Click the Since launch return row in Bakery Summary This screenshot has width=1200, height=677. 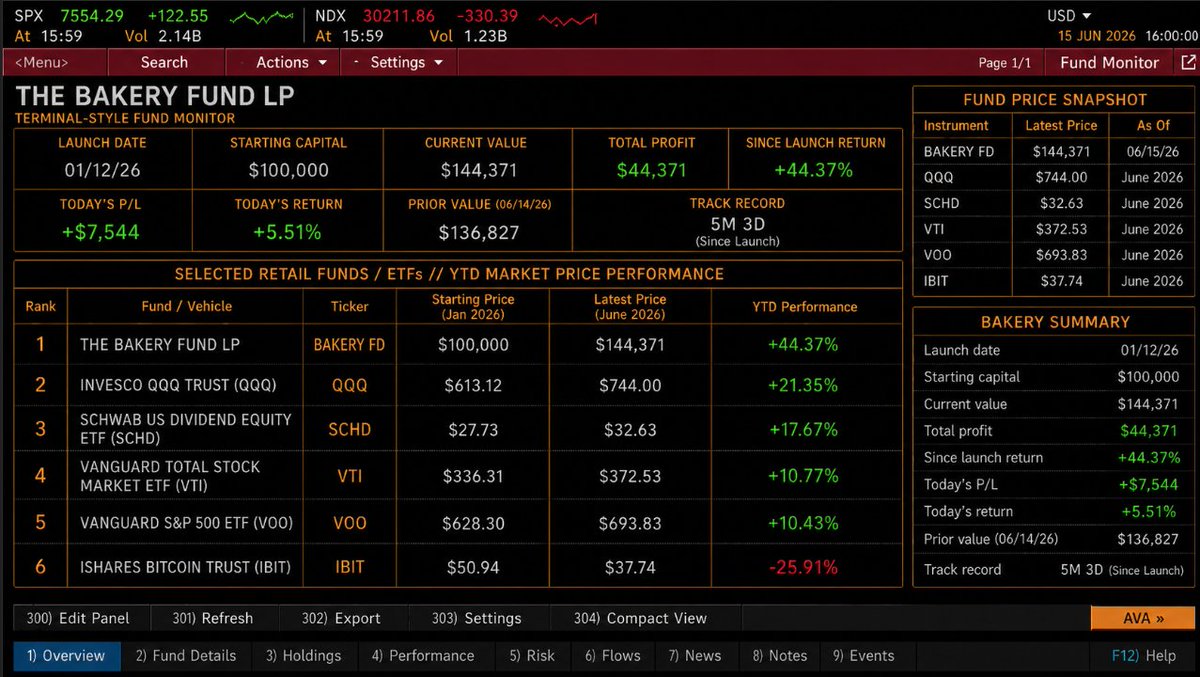tap(1052, 457)
